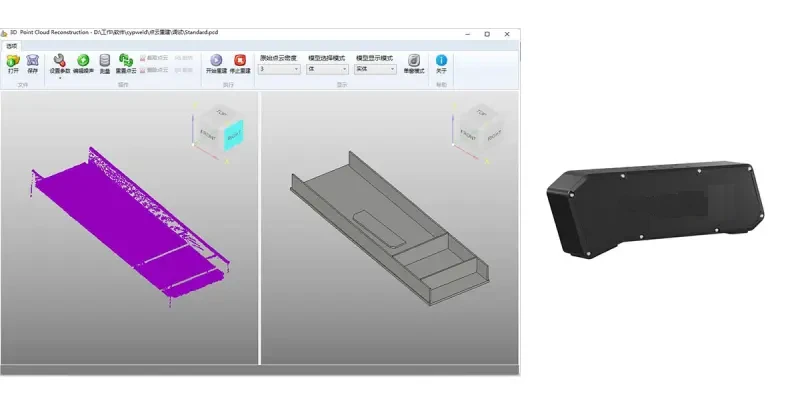Click the Reset Point Cloud (重置点云) icon
The height and width of the screenshot is (417, 800).
pos(127,62)
